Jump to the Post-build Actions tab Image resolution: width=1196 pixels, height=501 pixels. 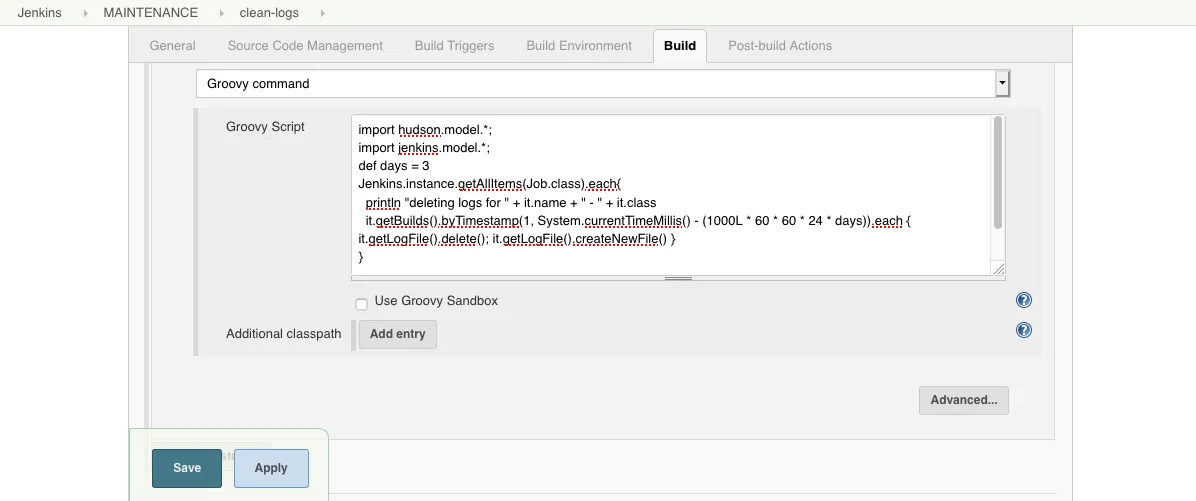[780, 46]
